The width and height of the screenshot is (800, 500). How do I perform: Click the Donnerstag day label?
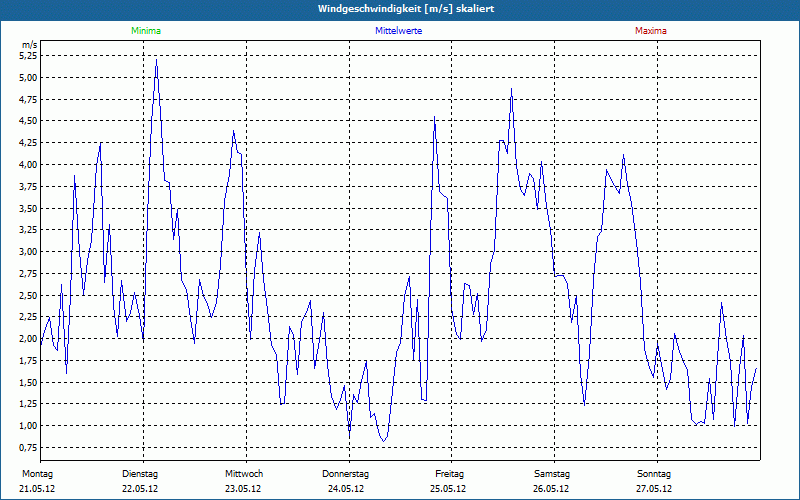tap(345, 474)
